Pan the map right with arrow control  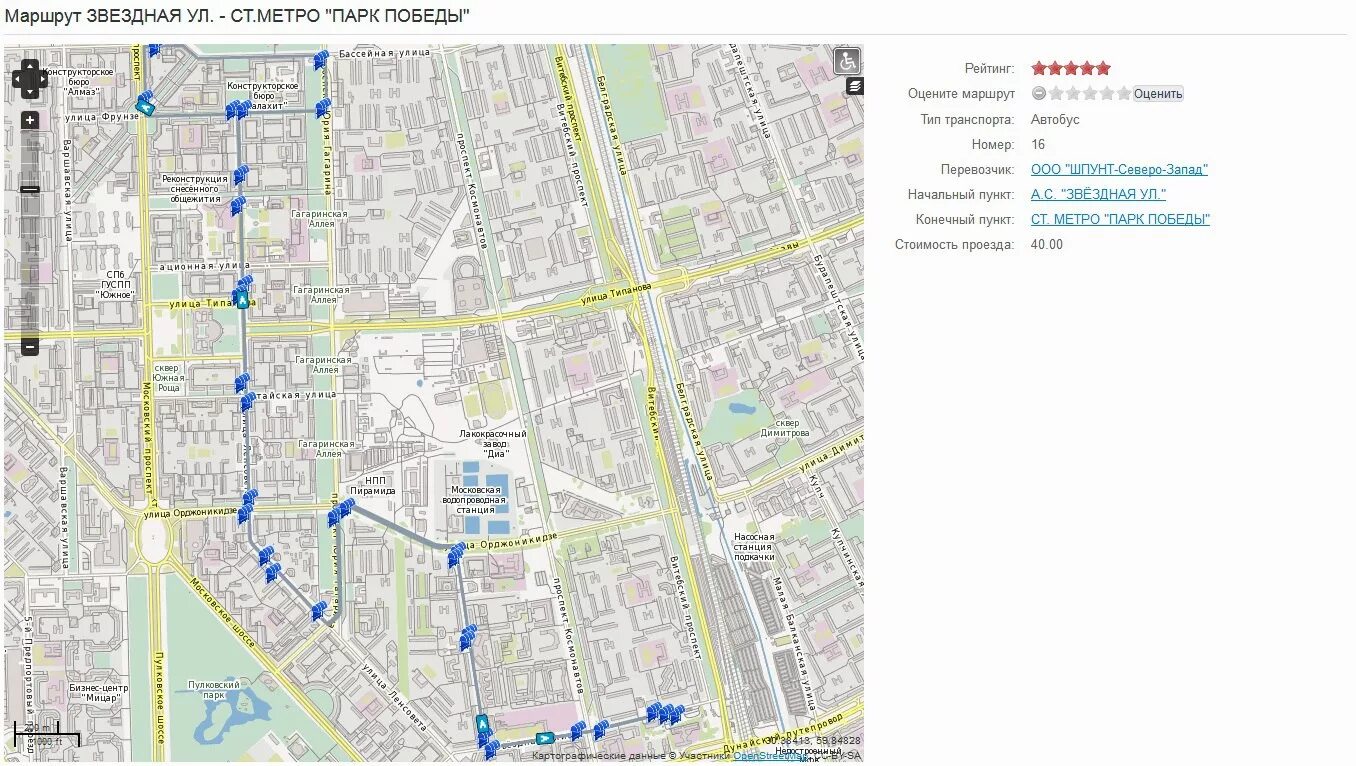pos(42,79)
